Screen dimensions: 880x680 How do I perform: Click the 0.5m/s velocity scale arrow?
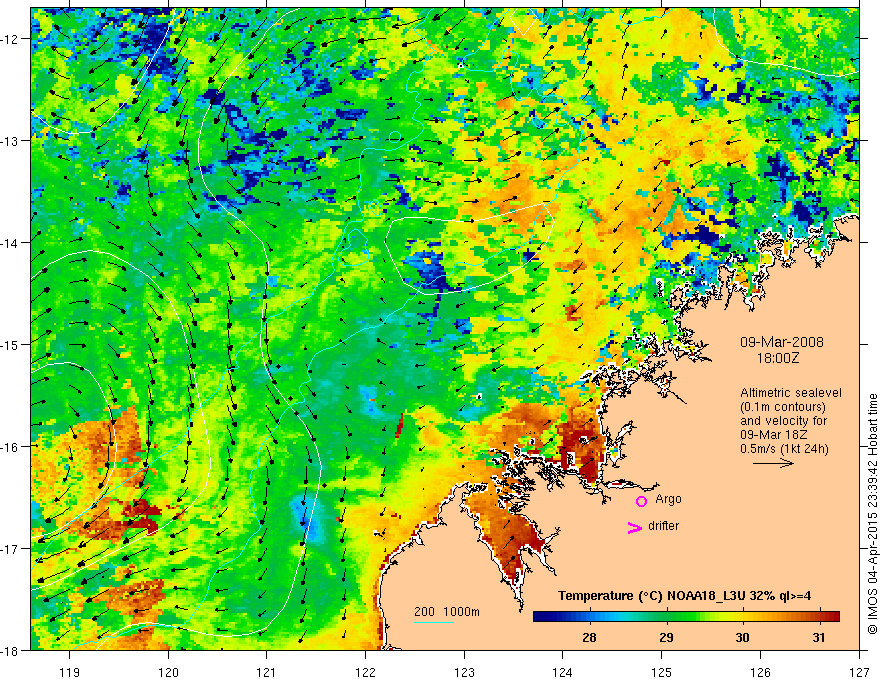pyautogui.click(x=773, y=463)
